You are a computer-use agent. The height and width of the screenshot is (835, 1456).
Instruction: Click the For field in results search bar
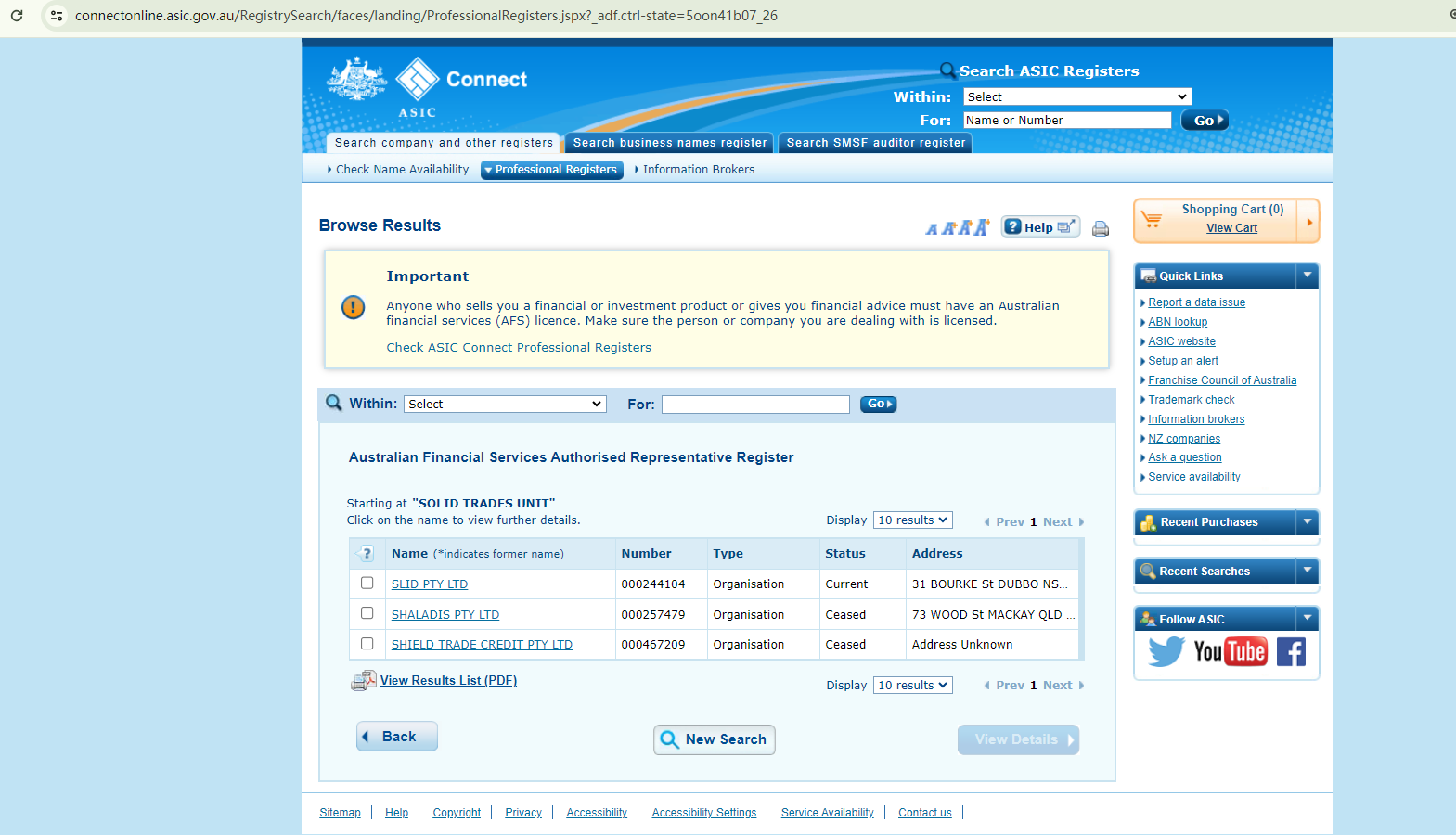(755, 405)
